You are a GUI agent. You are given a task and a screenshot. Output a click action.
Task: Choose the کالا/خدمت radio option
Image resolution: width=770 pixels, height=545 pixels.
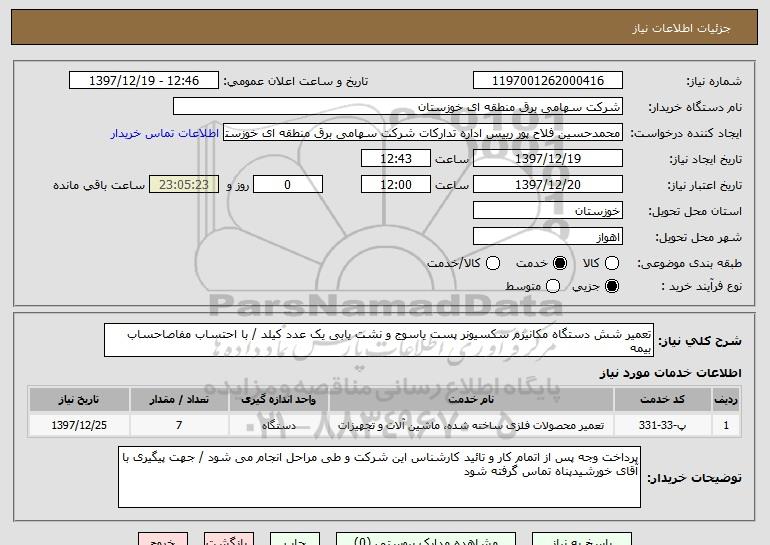coord(492,263)
